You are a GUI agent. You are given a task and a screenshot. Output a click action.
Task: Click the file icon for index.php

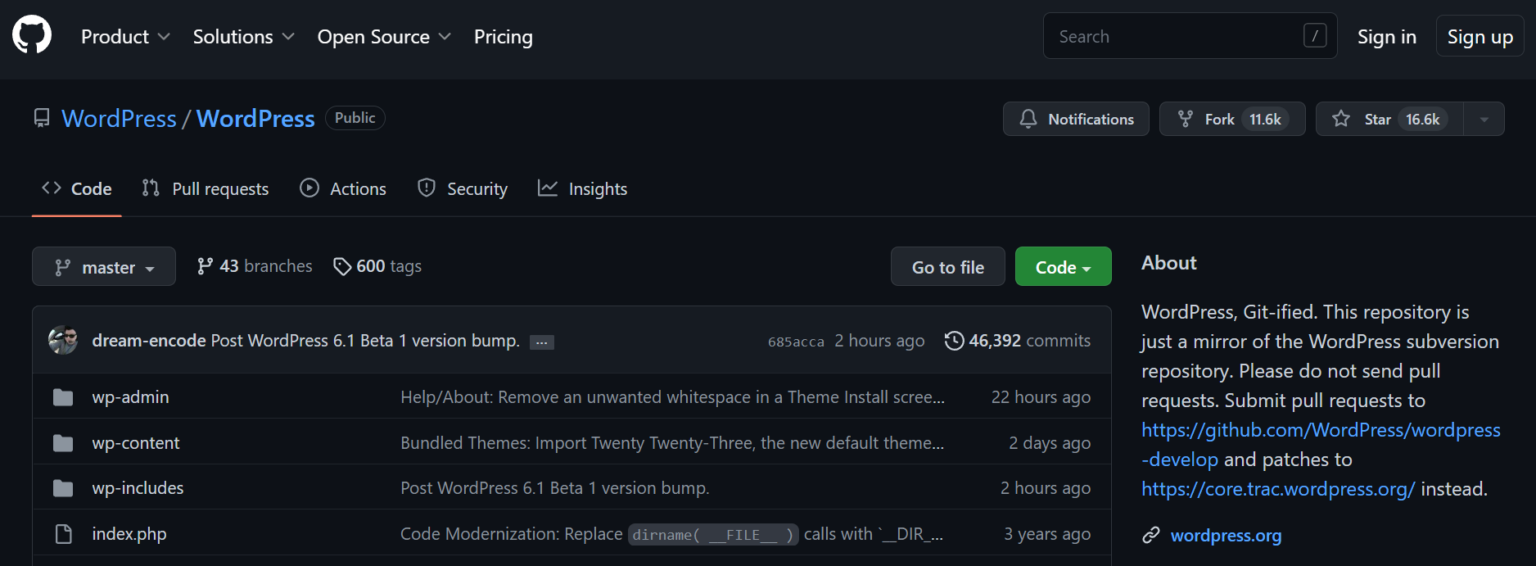tap(63, 534)
